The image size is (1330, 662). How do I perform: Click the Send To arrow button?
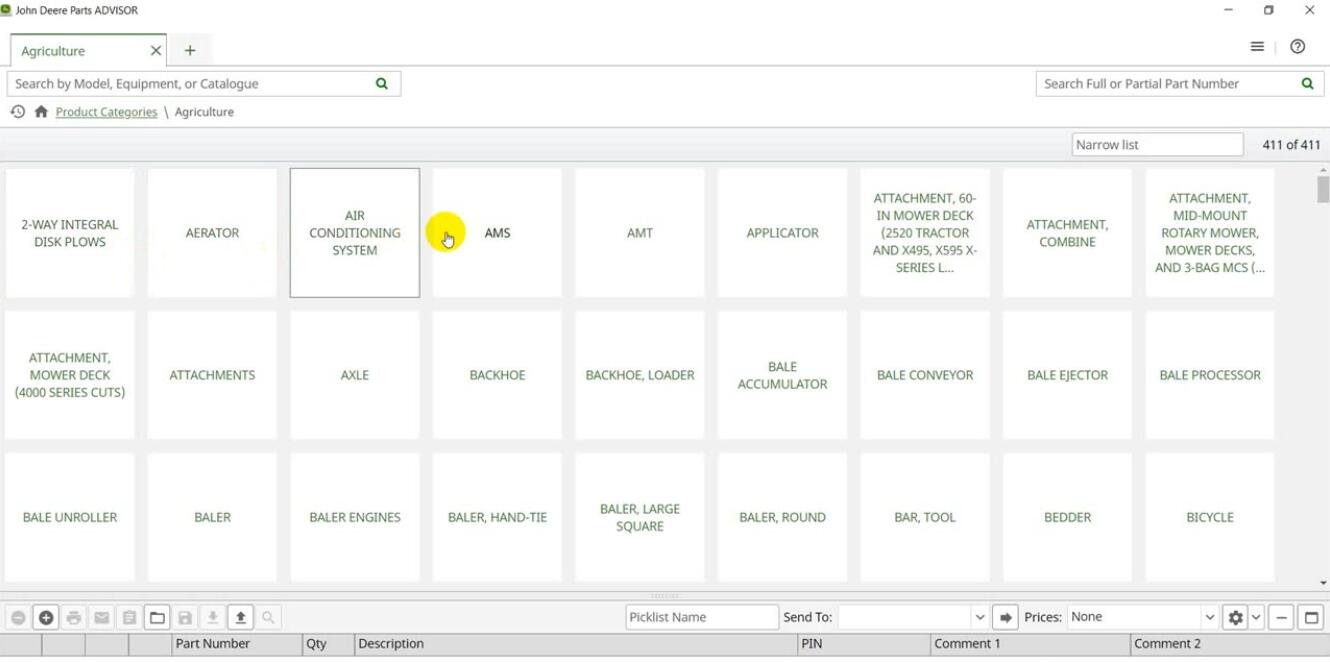pyautogui.click(x=1006, y=618)
